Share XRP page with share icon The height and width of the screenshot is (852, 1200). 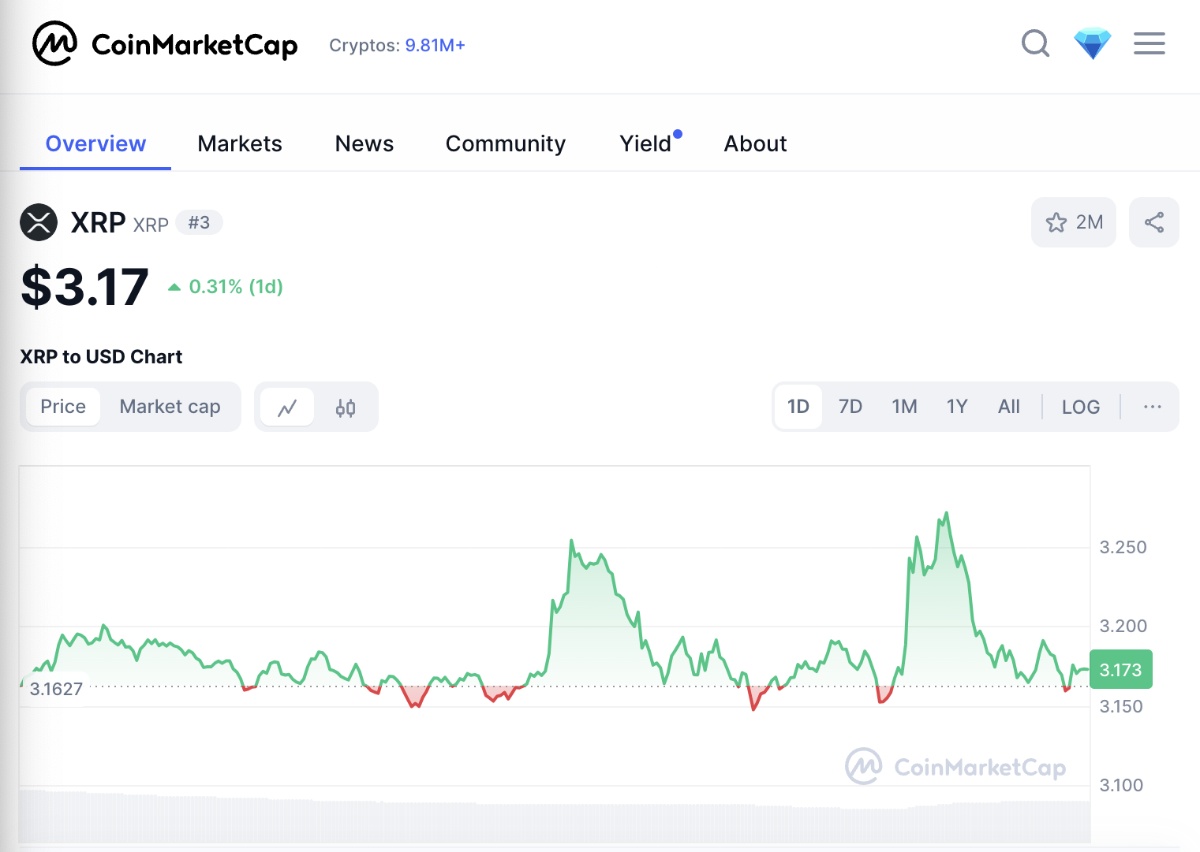point(1154,222)
